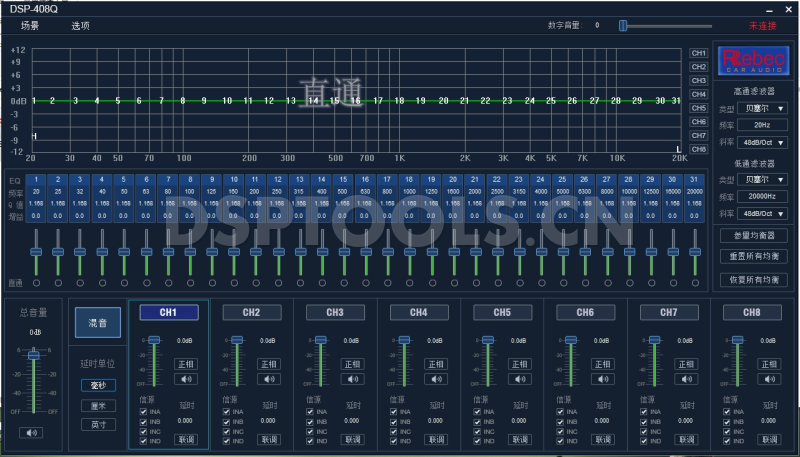800x457 pixels.
Task: Click the 混音 mixer button
Action: click(98, 322)
